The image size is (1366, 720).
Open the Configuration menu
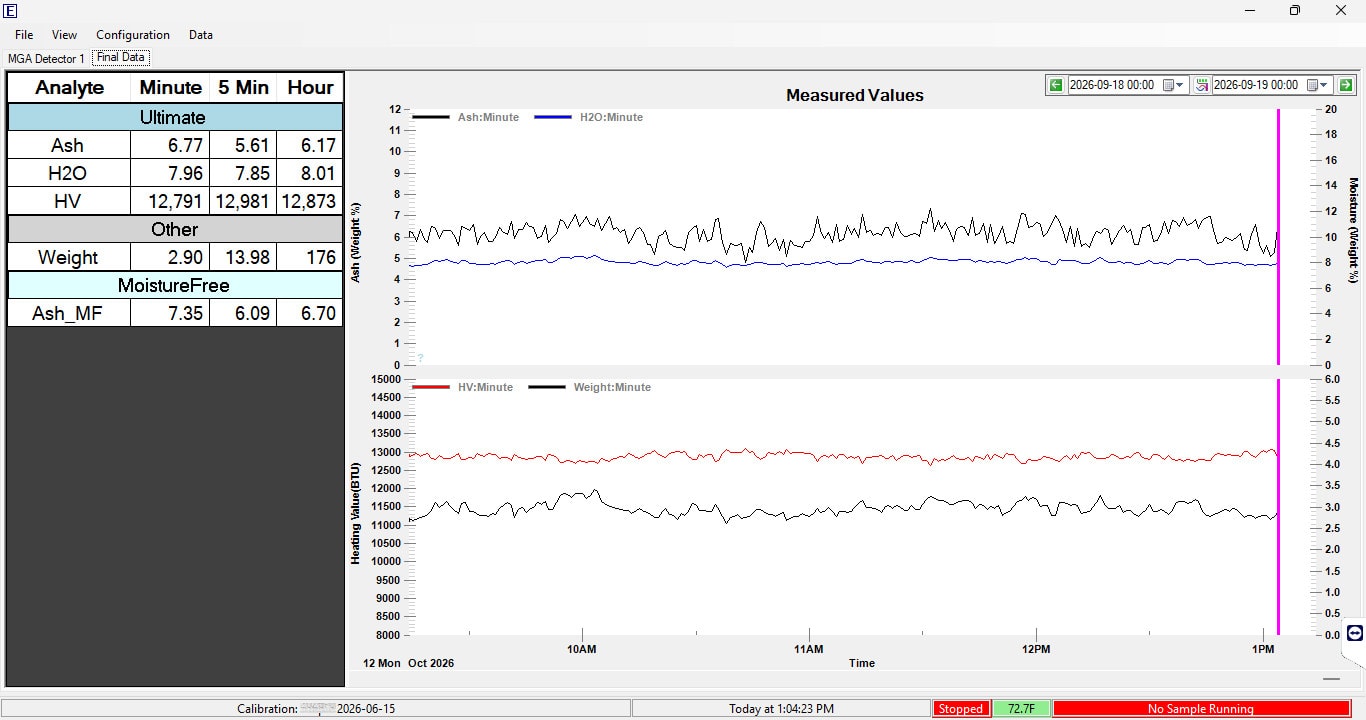click(133, 34)
